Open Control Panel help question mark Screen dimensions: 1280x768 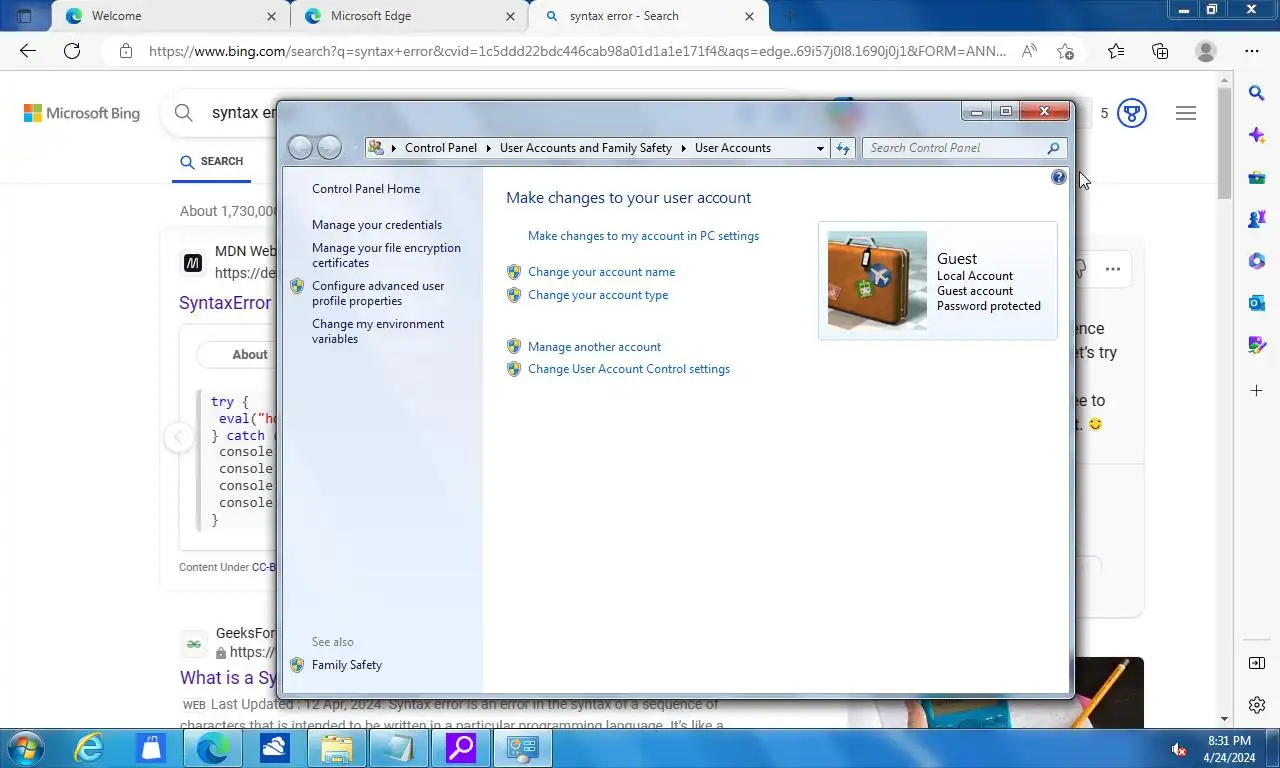1058,177
